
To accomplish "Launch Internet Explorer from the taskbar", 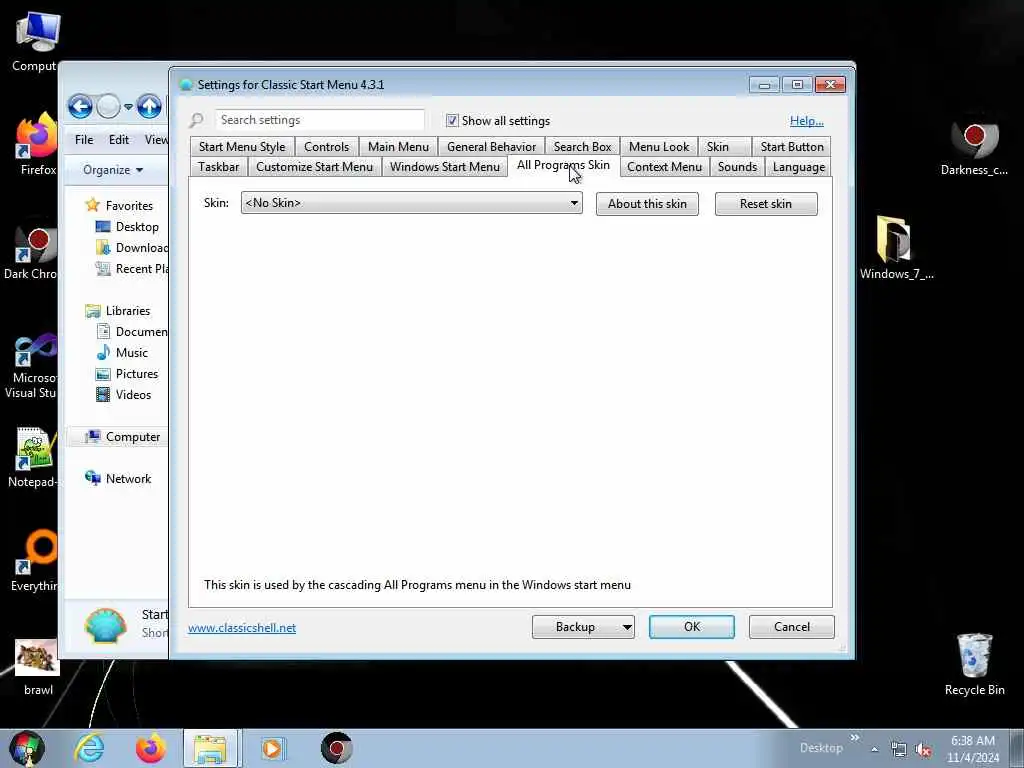I will pos(89,748).
